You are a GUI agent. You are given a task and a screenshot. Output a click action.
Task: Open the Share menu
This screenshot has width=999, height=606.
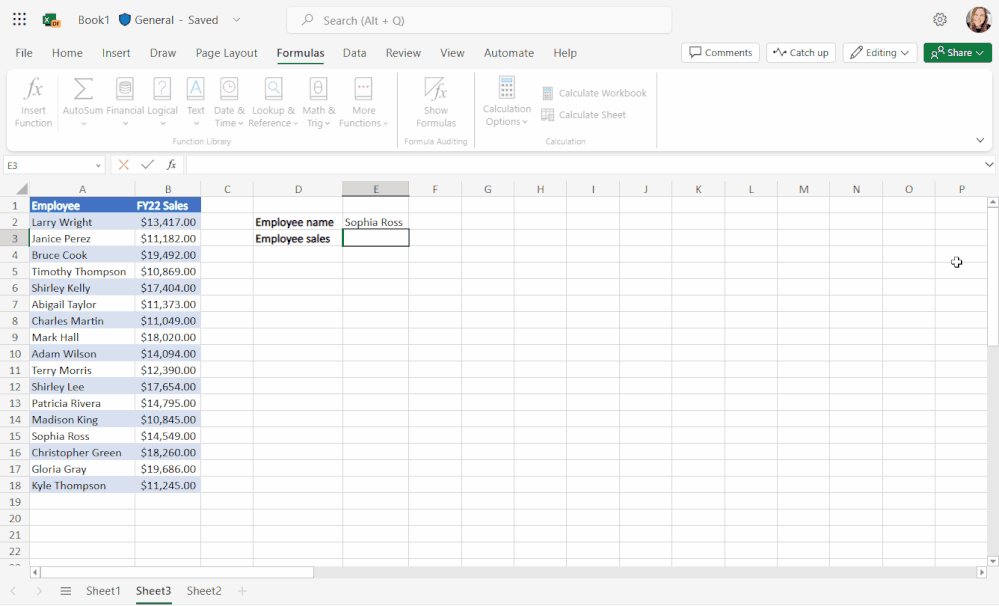click(956, 52)
